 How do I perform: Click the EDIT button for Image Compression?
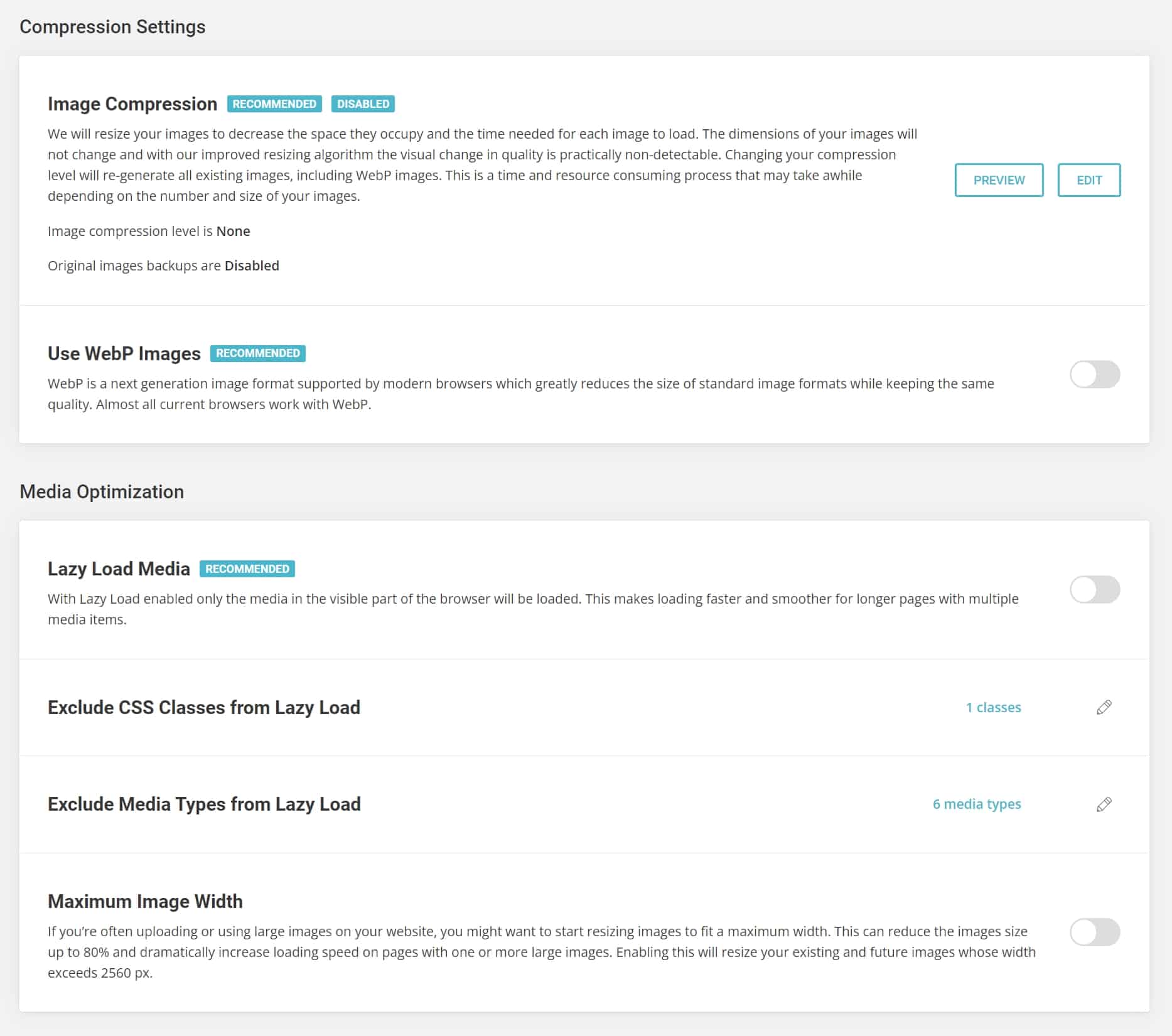(x=1089, y=180)
